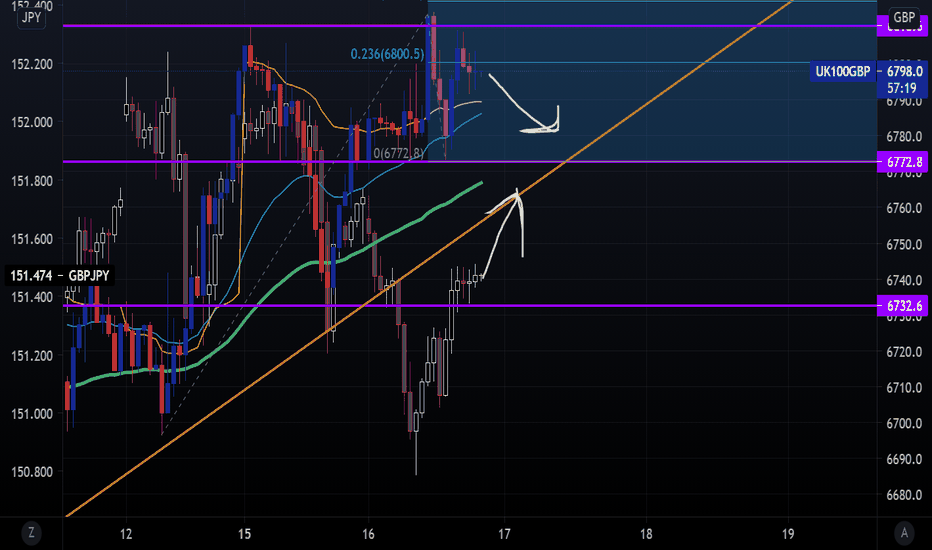The width and height of the screenshot is (932, 550).
Task: Click the 6750.0 value on right price axis
Action: point(904,244)
